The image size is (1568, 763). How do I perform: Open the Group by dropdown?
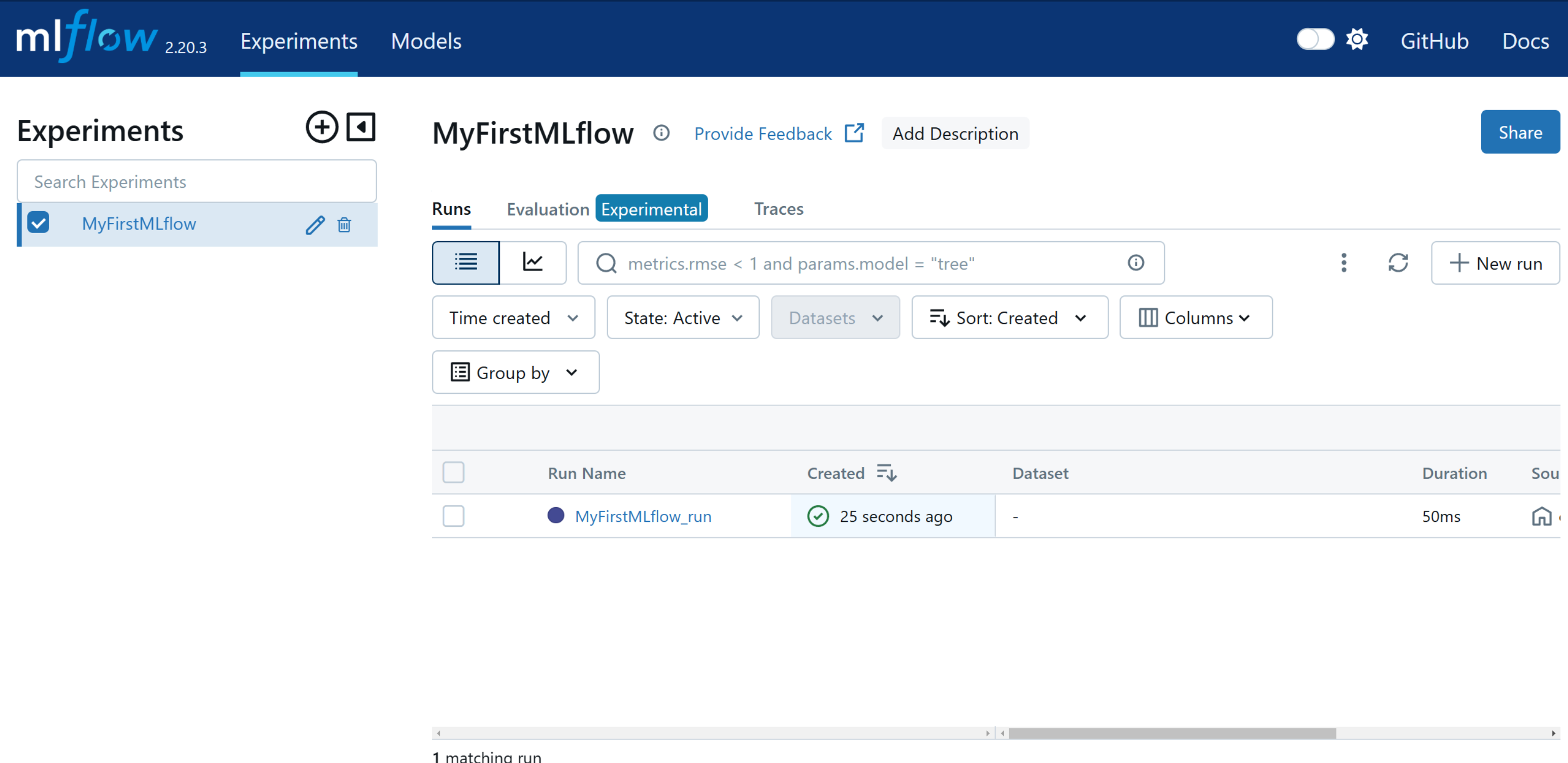coord(515,372)
